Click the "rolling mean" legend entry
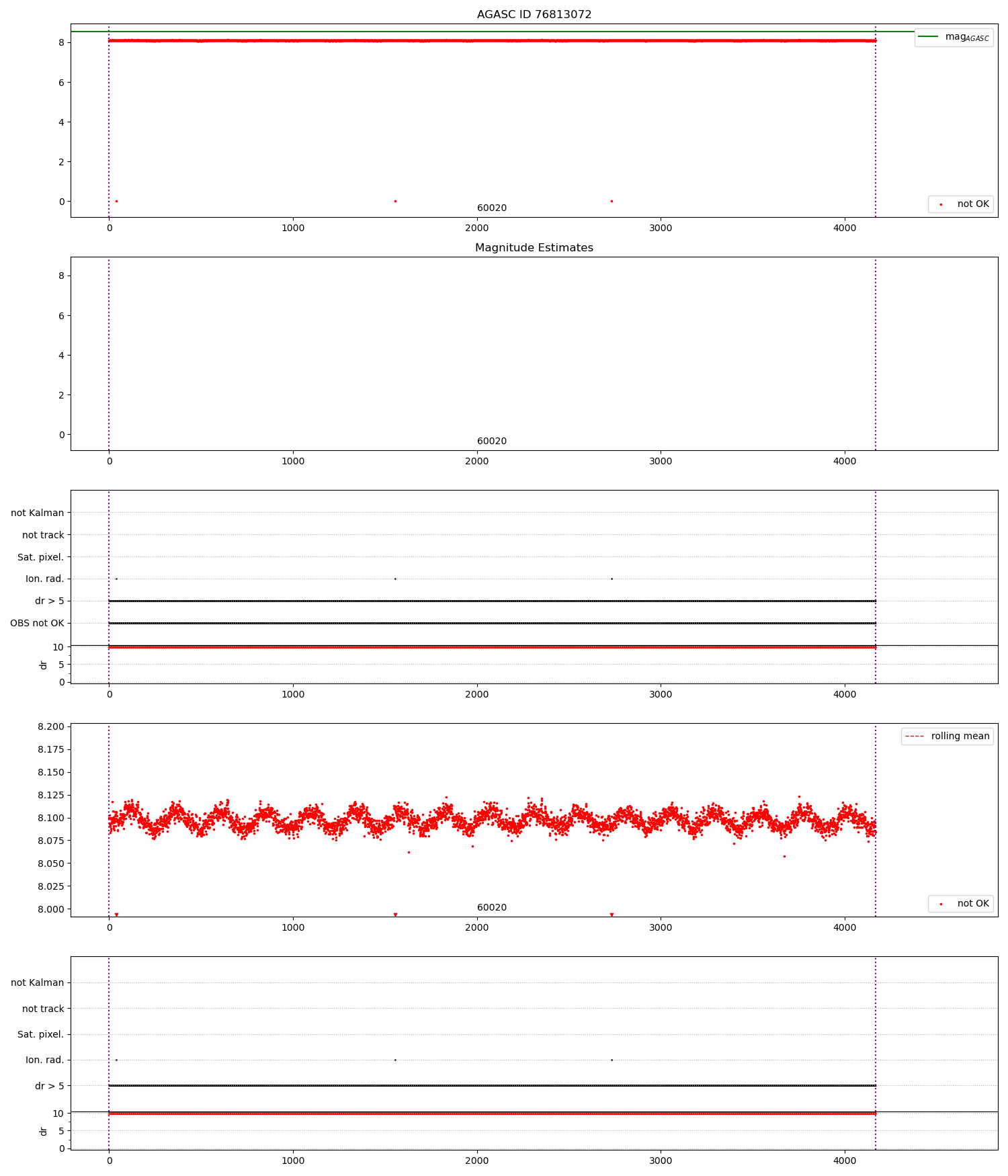The height and width of the screenshot is (1176, 1008). click(947, 736)
